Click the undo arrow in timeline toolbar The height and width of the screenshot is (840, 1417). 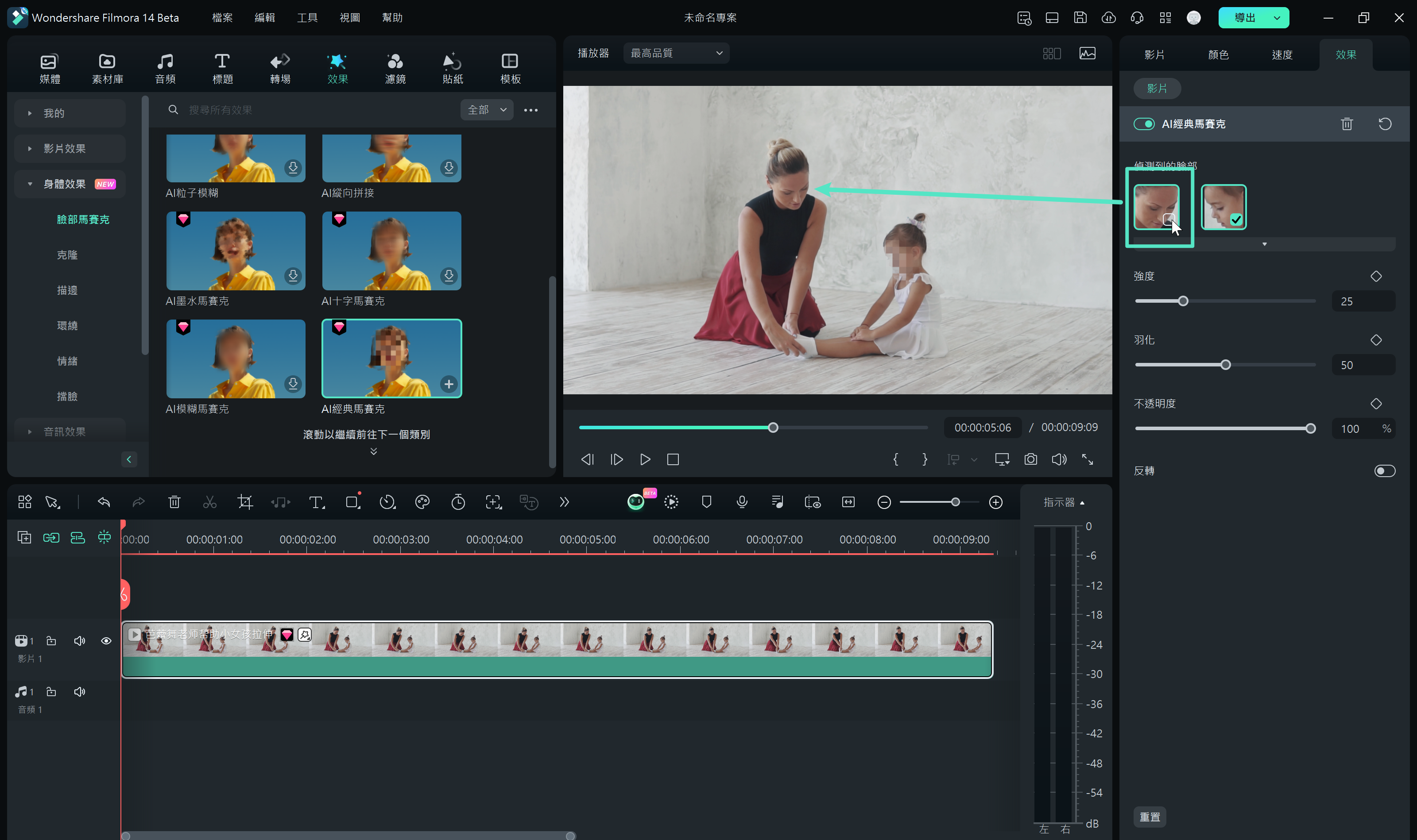click(104, 502)
